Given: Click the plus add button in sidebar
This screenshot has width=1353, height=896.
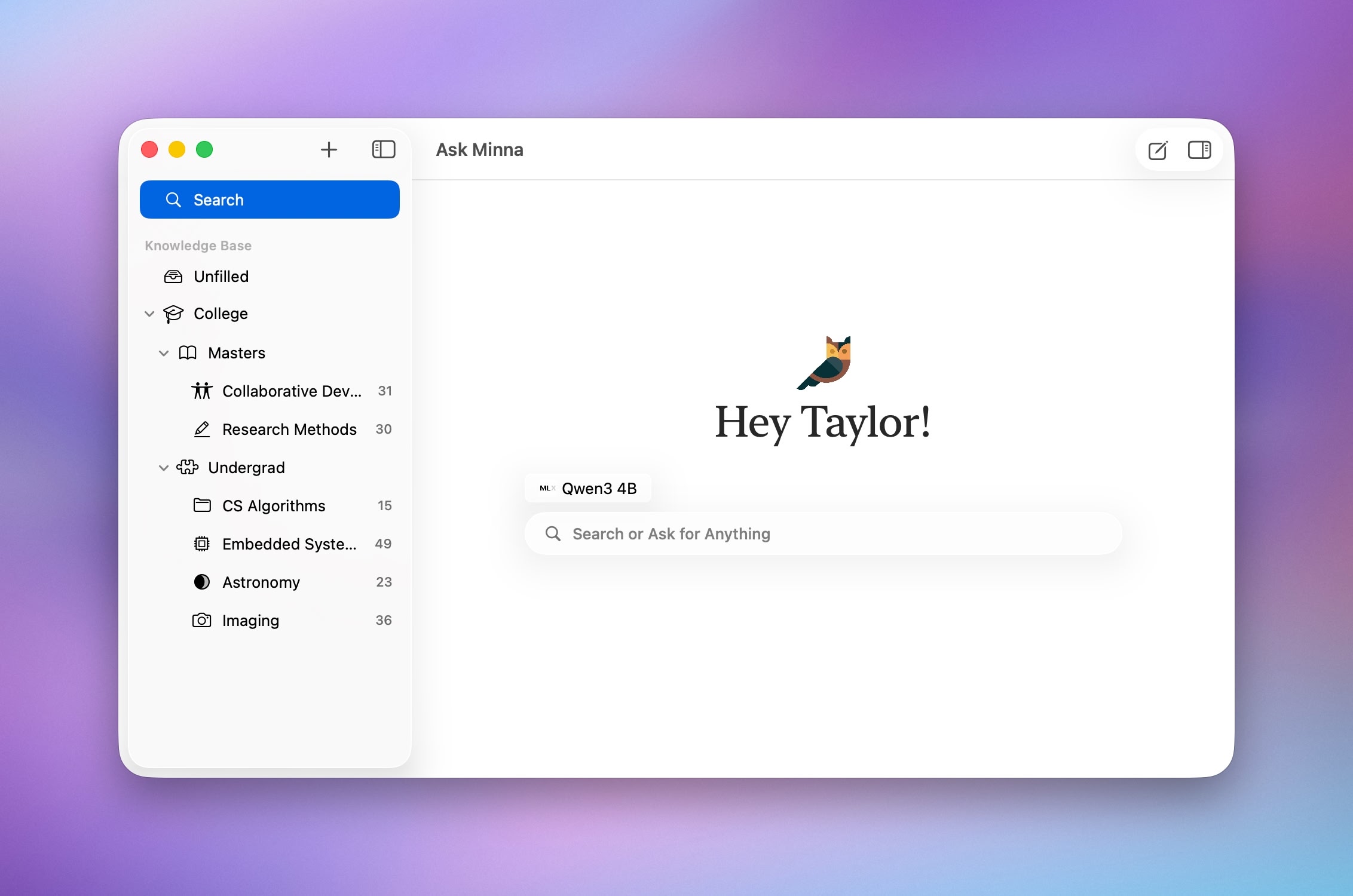Looking at the screenshot, I should click(x=329, y=149).
